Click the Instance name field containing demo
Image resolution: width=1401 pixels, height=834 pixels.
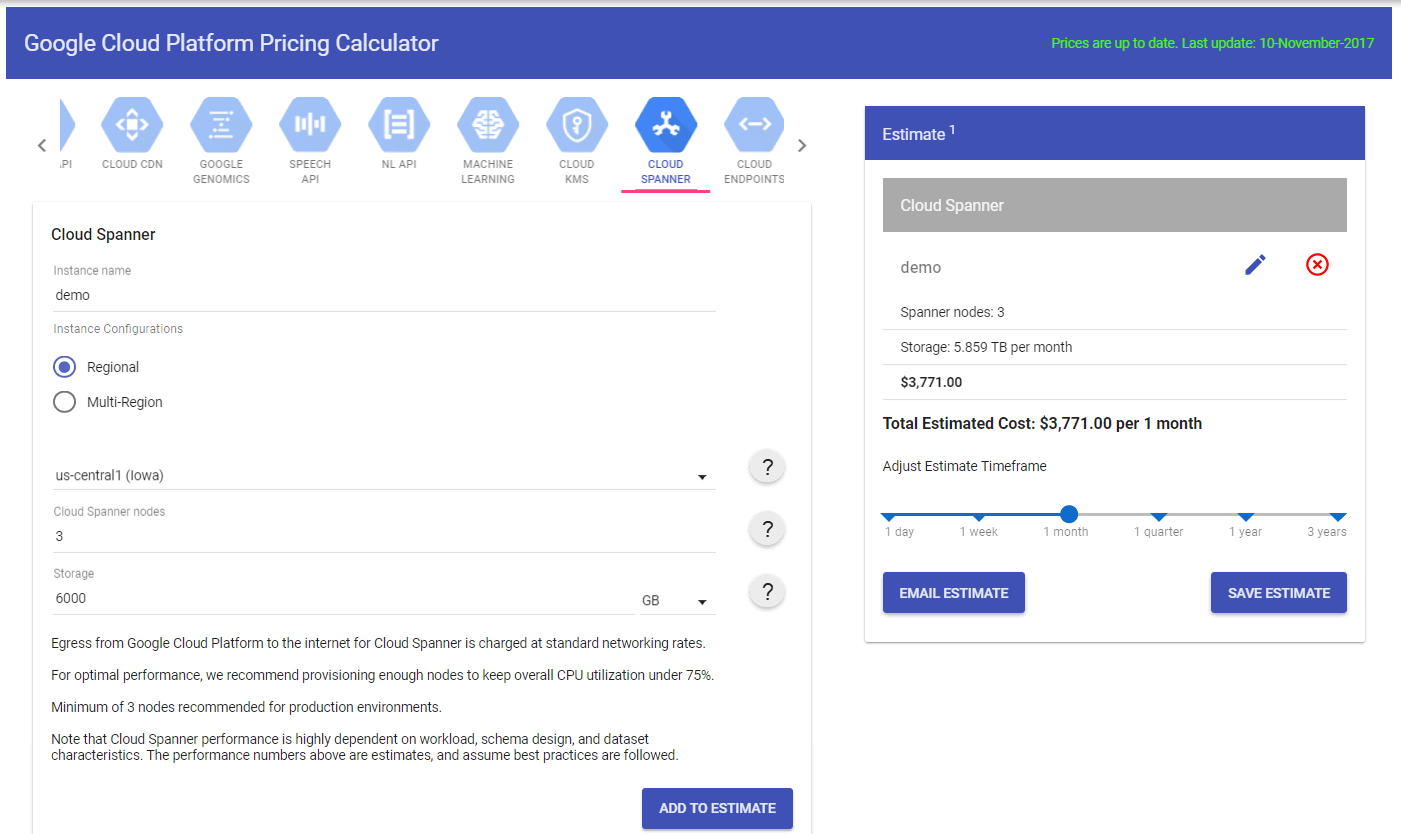385,296
